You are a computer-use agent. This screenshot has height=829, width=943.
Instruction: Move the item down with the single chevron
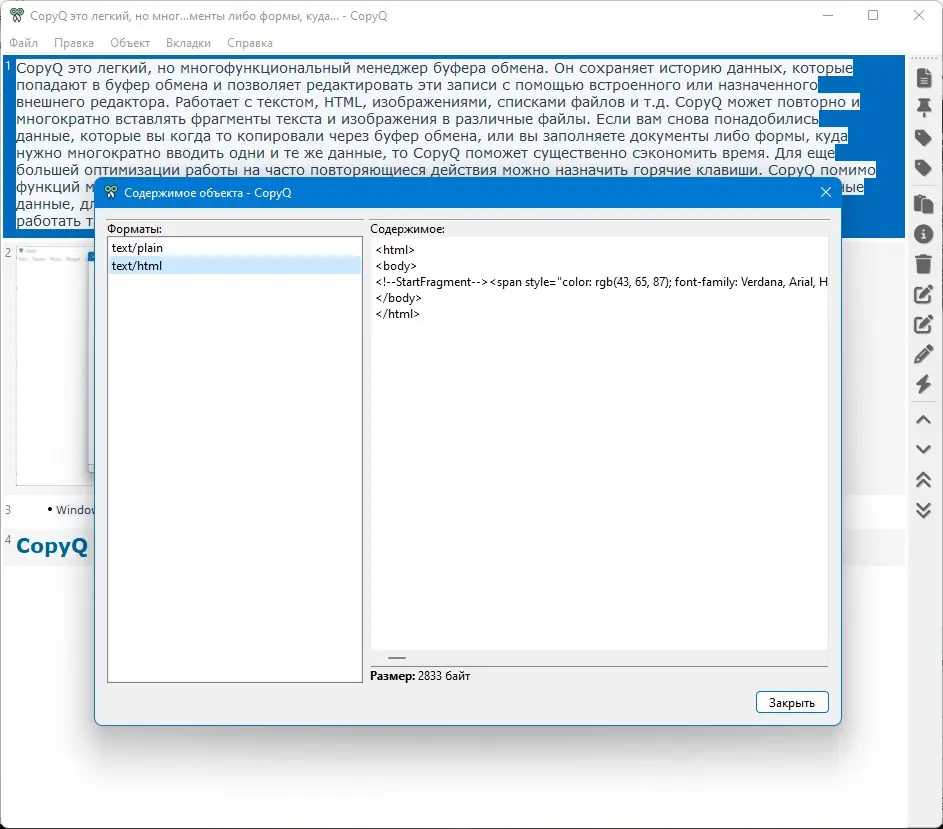tap(924, 449)
